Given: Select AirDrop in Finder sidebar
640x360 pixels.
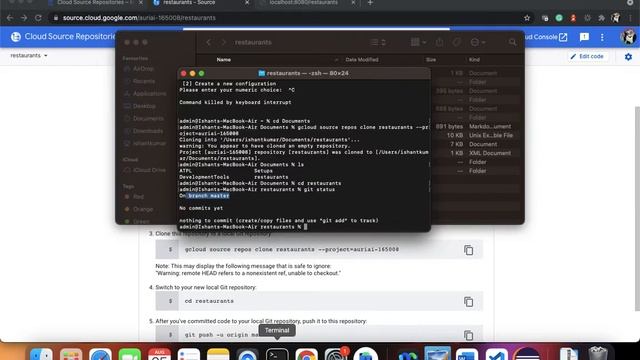Looking at the screenshot, I should click(139, 69).
